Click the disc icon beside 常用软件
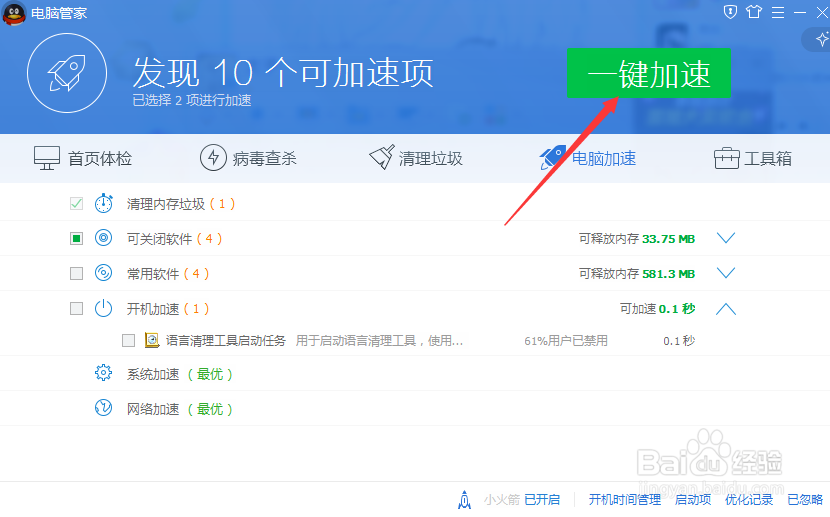830x517 pixels. (103, 273)
